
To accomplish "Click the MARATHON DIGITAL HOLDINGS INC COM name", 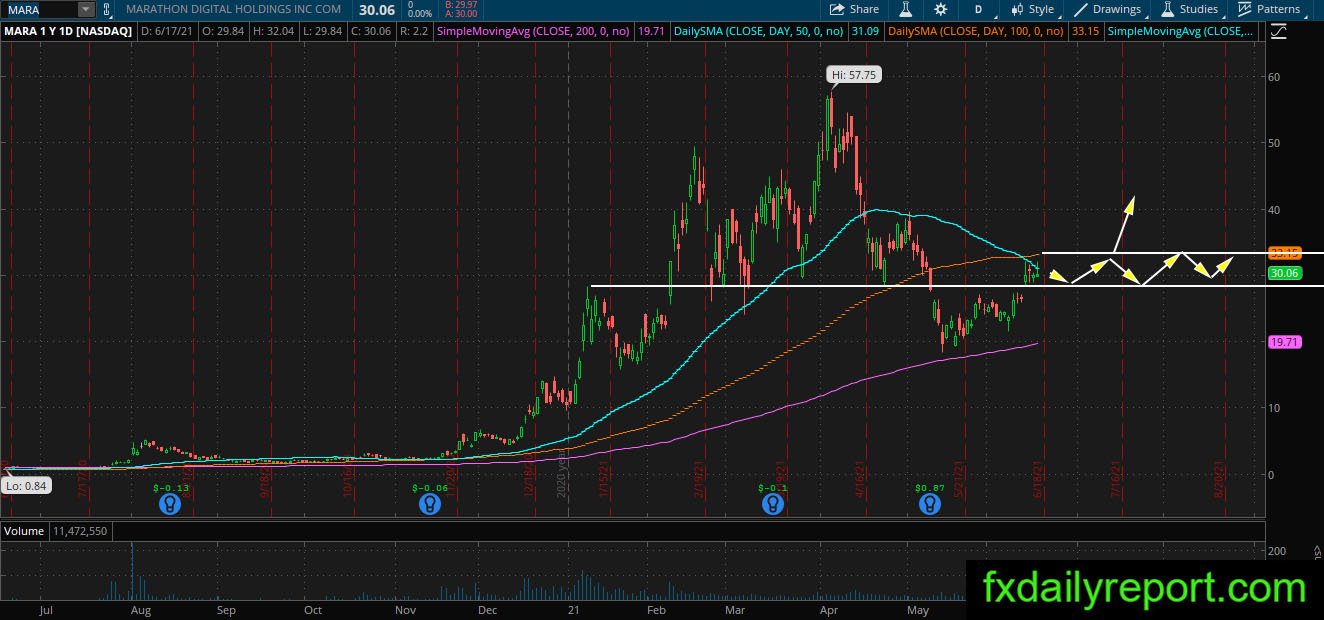I will [233, 9].
